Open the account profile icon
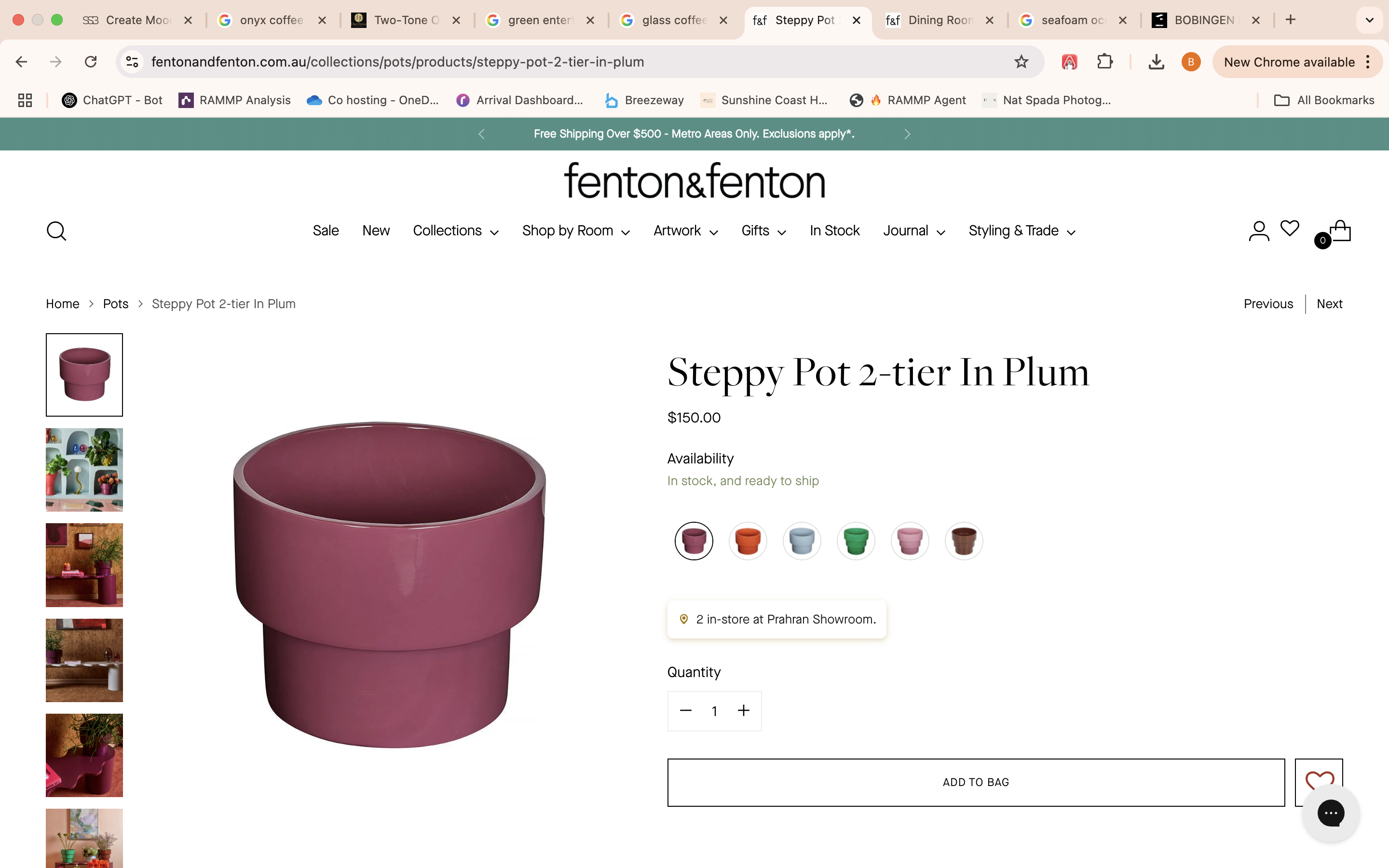This screenshot has width=1389, height=868. click(x=1258, y=231)
